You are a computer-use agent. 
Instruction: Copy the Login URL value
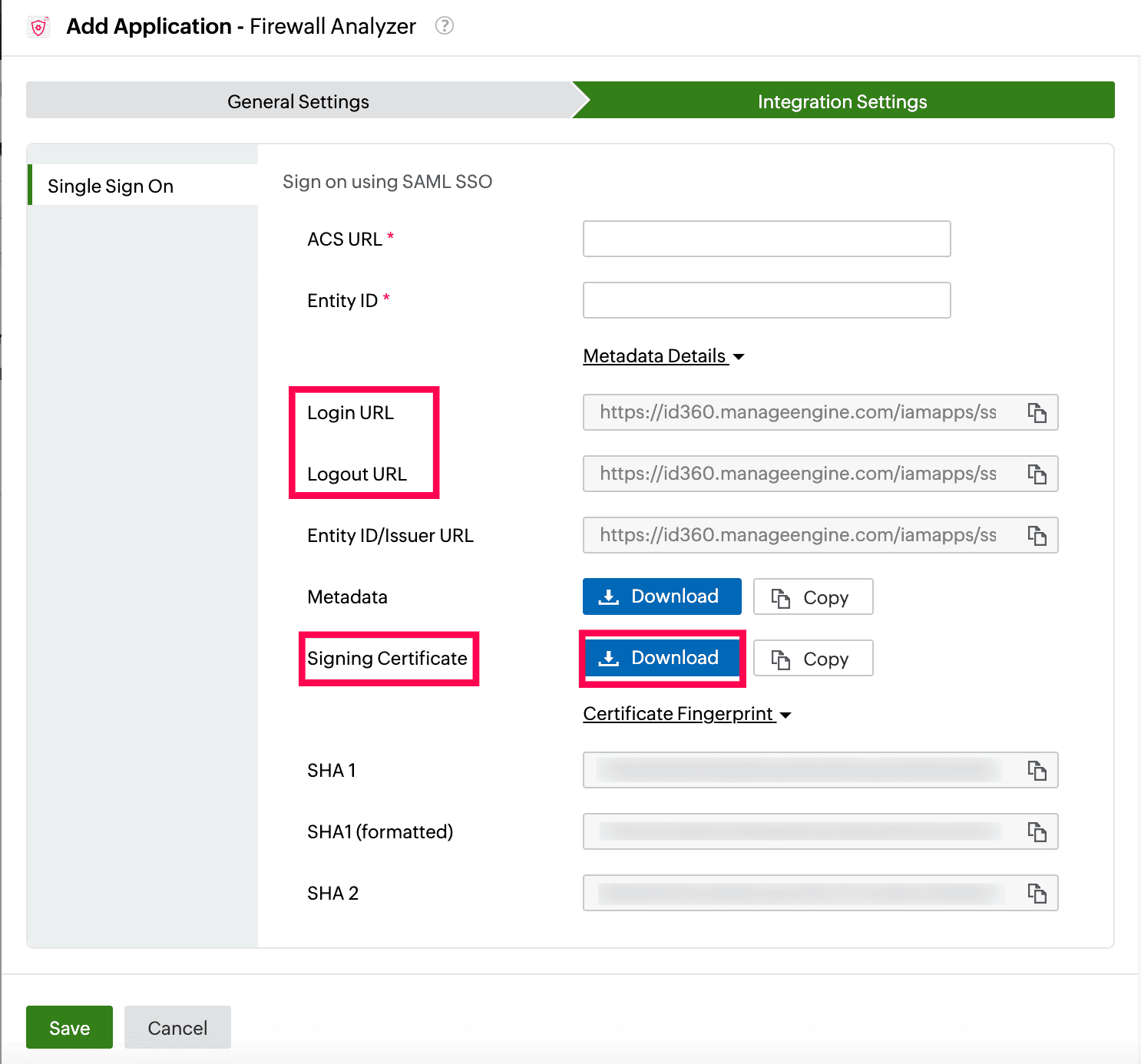(x=1037, y=413)
